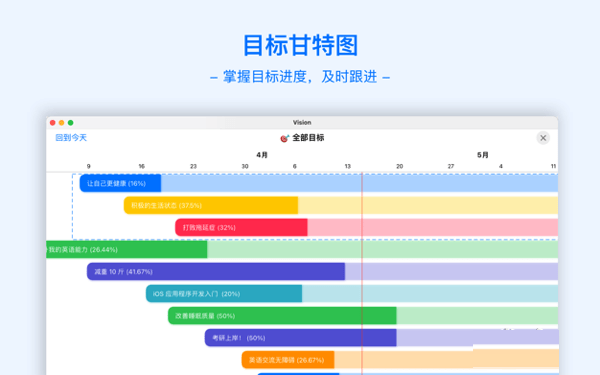Click date 30 on the timeline header
This screenshot has width=600, height=375.
click(x=245, y=166)
